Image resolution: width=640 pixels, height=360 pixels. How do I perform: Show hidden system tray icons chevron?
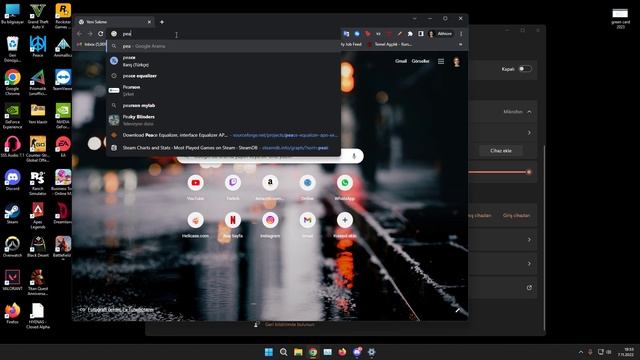pyautogui.click(x=581, y=352)
